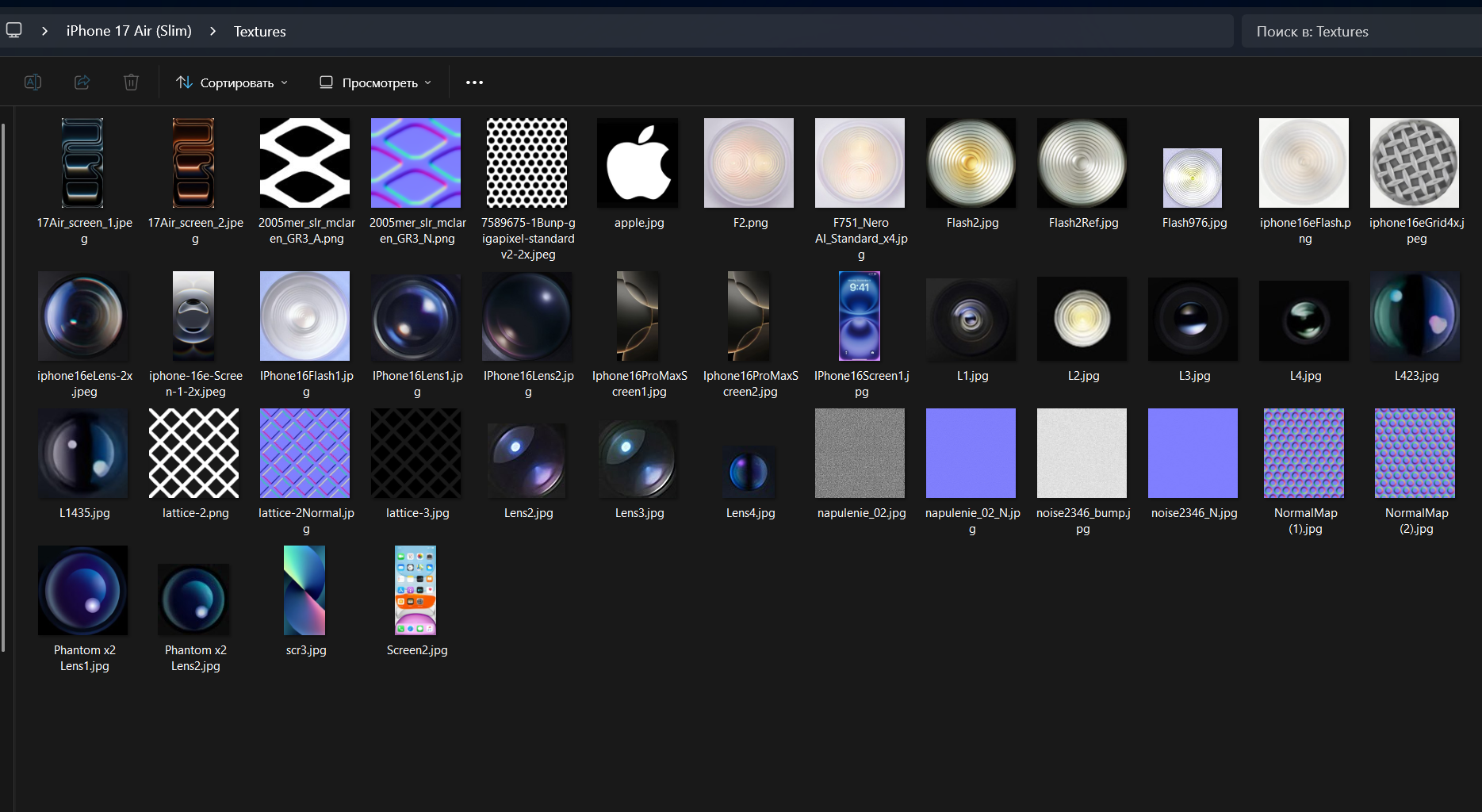Select the lattice-2.png file
This screenshot has height=812, width=1482.
coord(194,454)
